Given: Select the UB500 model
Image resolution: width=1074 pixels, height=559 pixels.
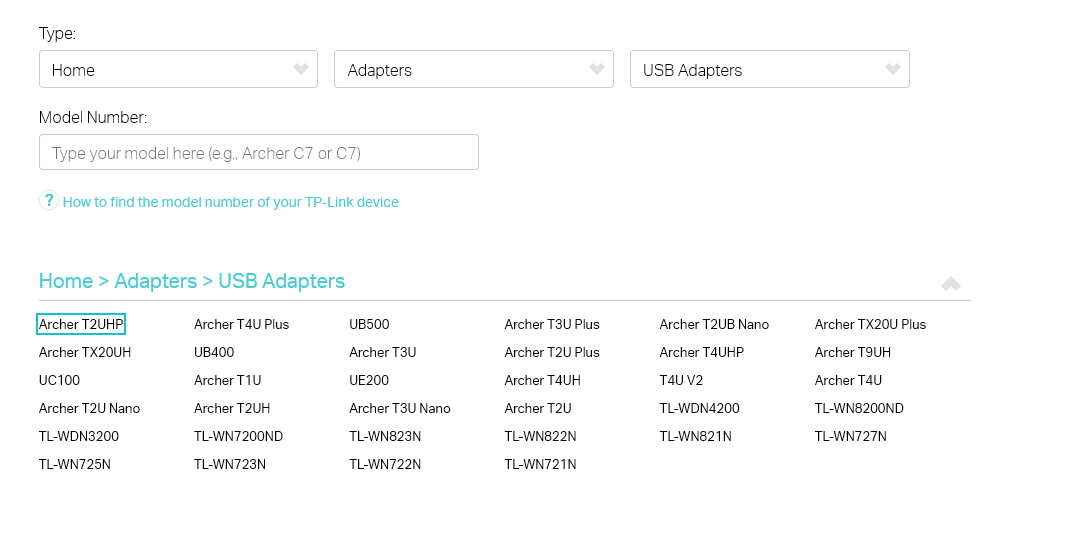Looking at the screenshot, I should pos(369,324).
